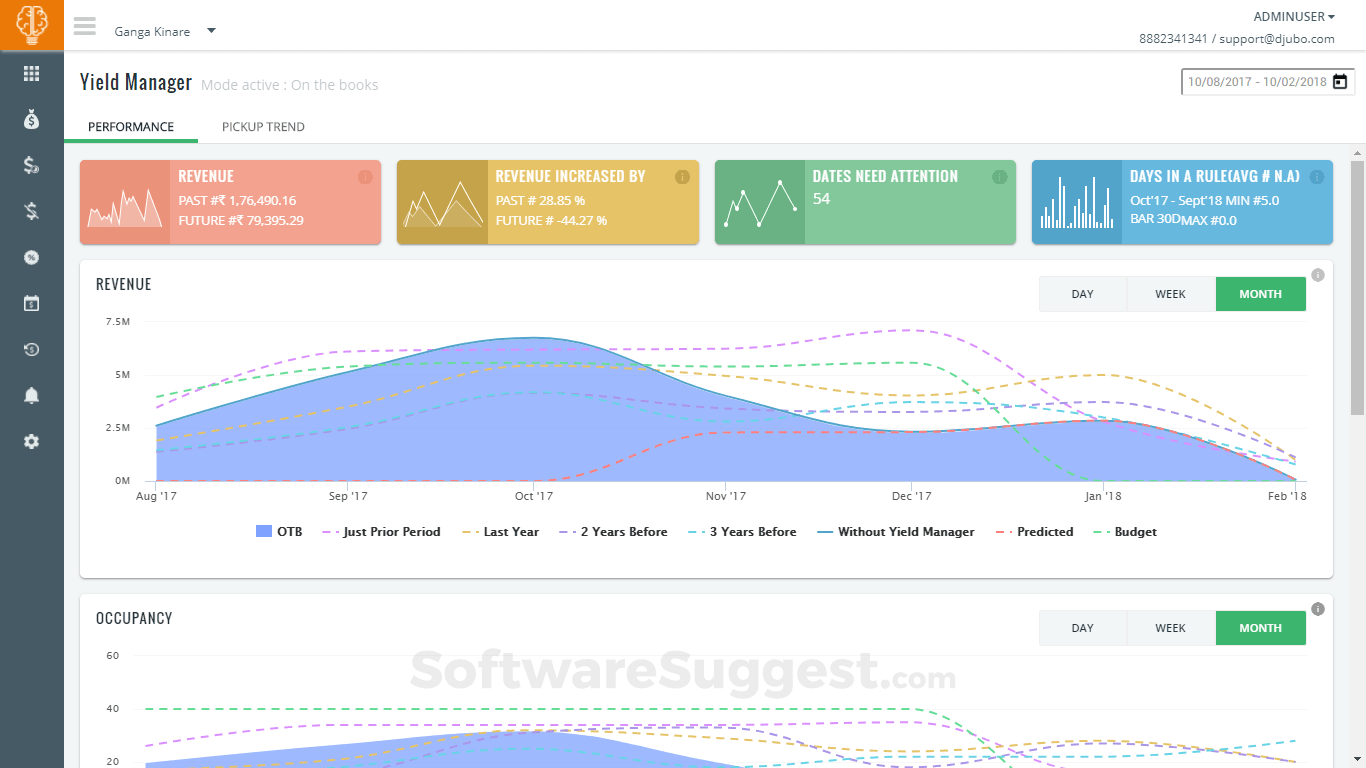Image resolution: width=1366 pixels, height=768 pixels.
Task: Click the history sidebar icon
Action: pyautogui.click(x=31, y=349)
